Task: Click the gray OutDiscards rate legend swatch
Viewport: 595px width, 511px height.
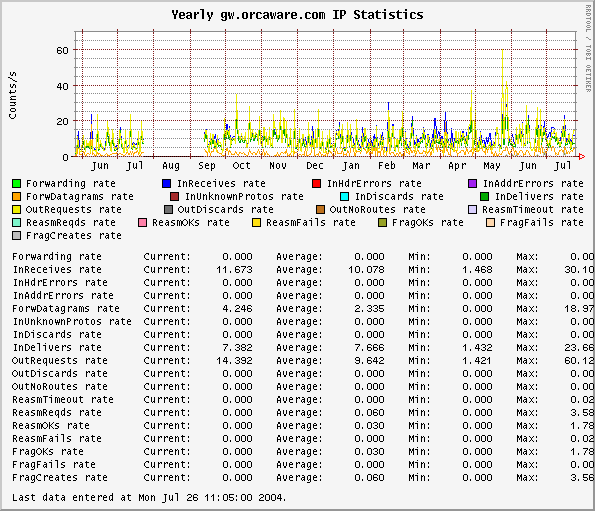Action: pyautogui.click(x=168, y=209)
